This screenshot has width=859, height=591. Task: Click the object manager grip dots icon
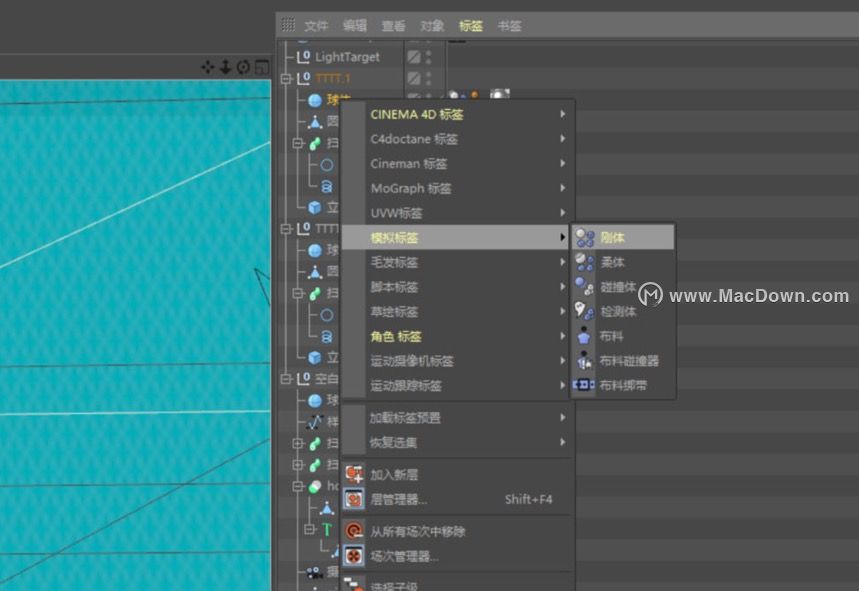coord(288,25)
